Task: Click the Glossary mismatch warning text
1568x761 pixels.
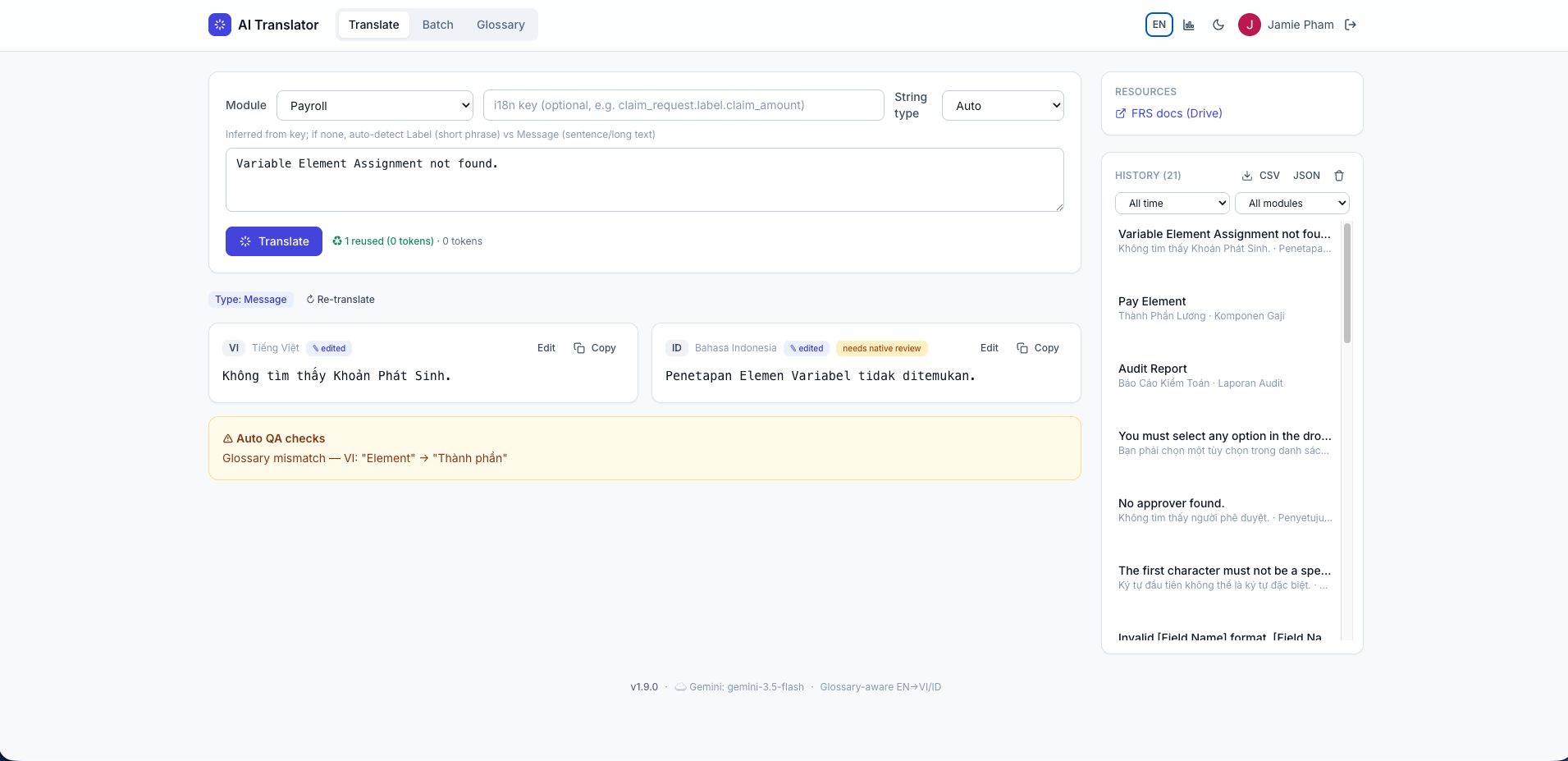Action: [x=365, y=458]
